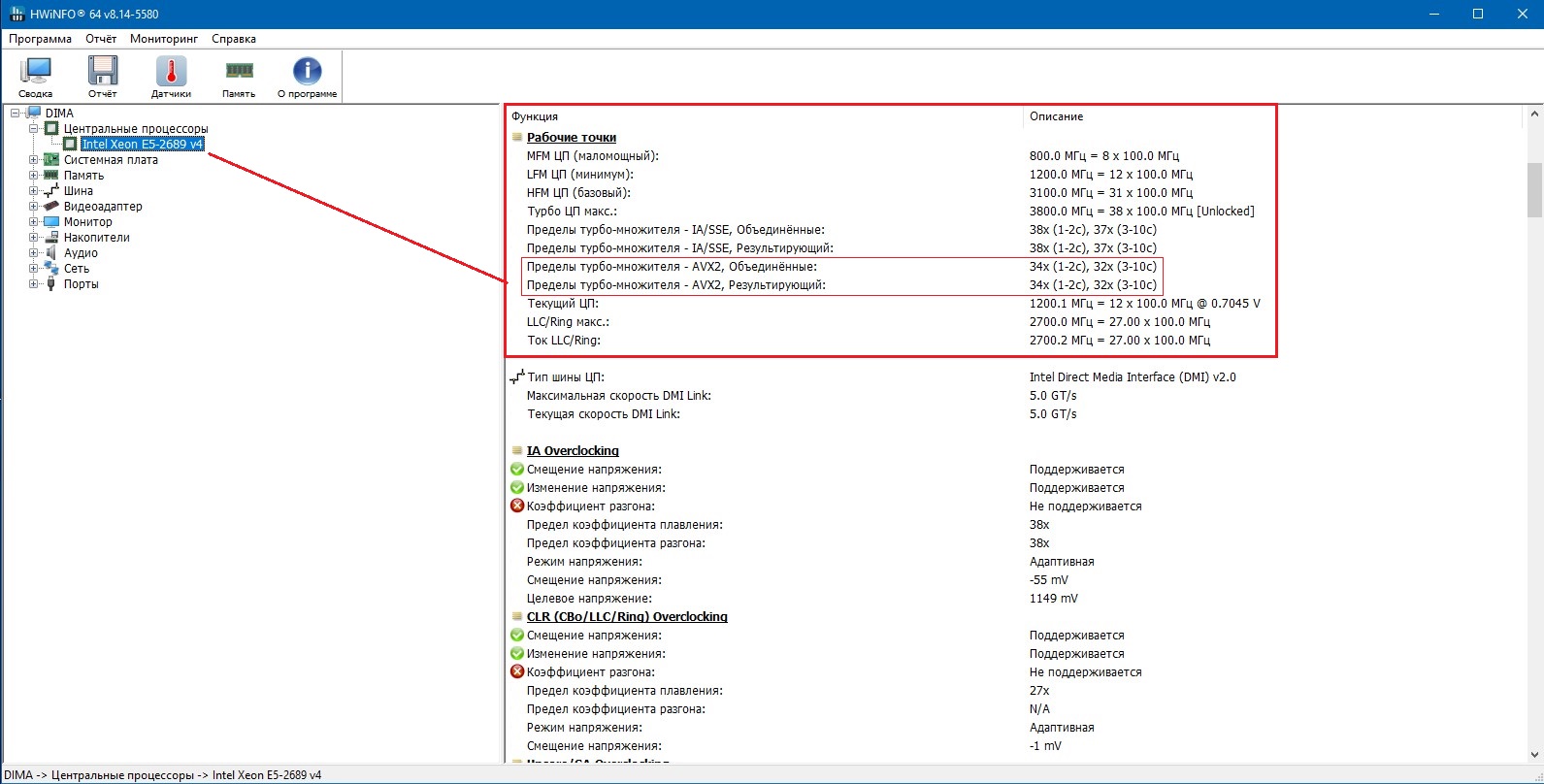Click the scrollbar down arrow
Image resolution: width=1544 pixels, height=784 pixels.
click(x=1534, y=754)
